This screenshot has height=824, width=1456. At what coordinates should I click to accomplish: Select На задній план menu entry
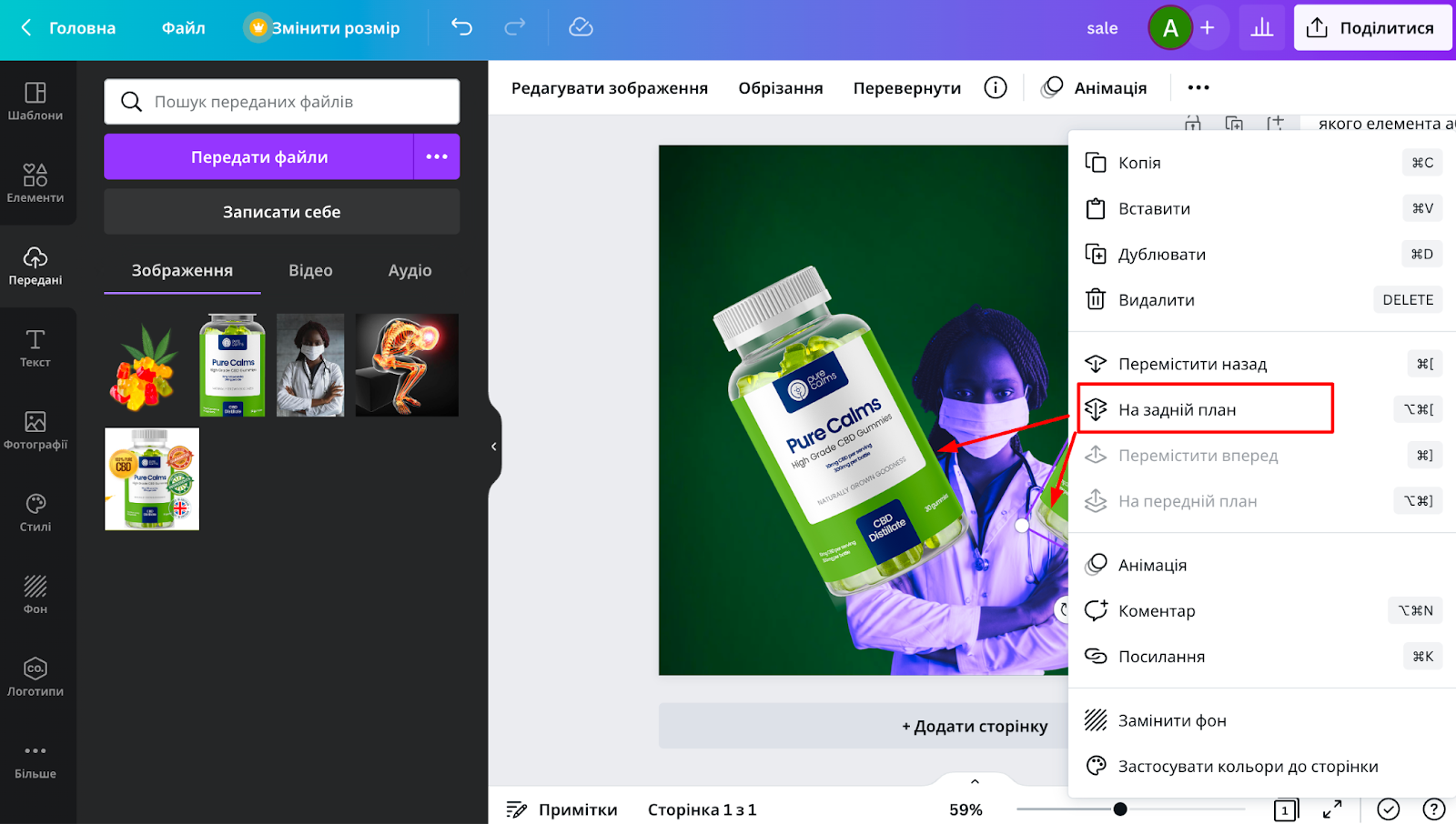(1262, 409)
